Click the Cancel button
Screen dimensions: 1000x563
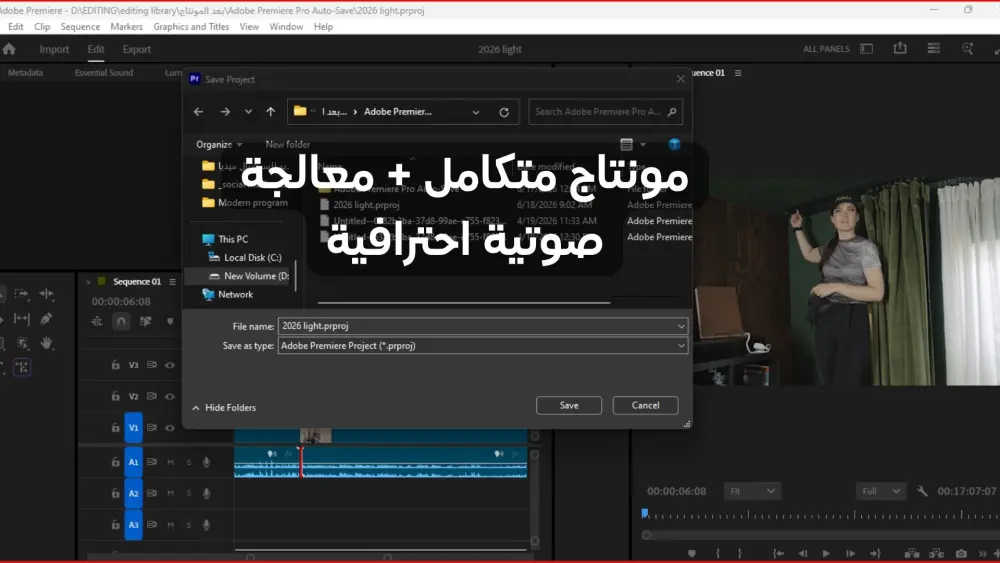(x=645, y=406)
